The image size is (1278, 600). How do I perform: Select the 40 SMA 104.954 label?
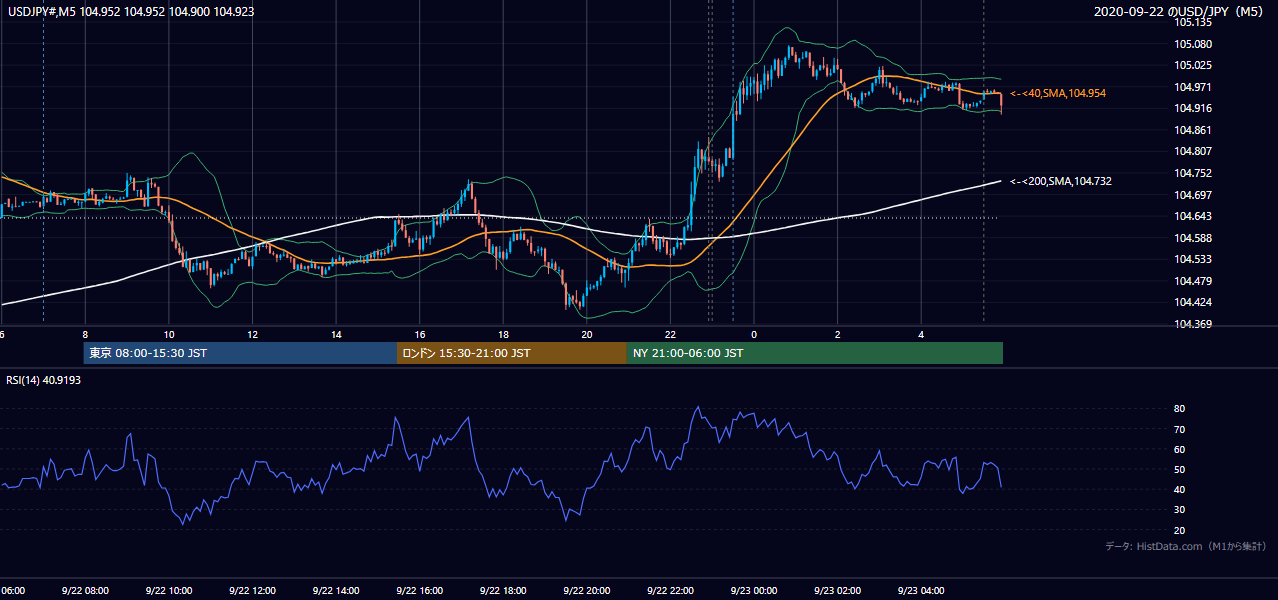(1058, 93)
